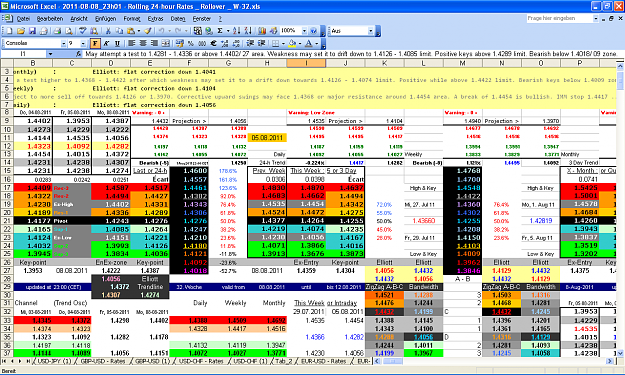Viewport: 625px width, 375px height.
Task: Click the 'Frage hier eingeben' help box
Action: point(560,18)
